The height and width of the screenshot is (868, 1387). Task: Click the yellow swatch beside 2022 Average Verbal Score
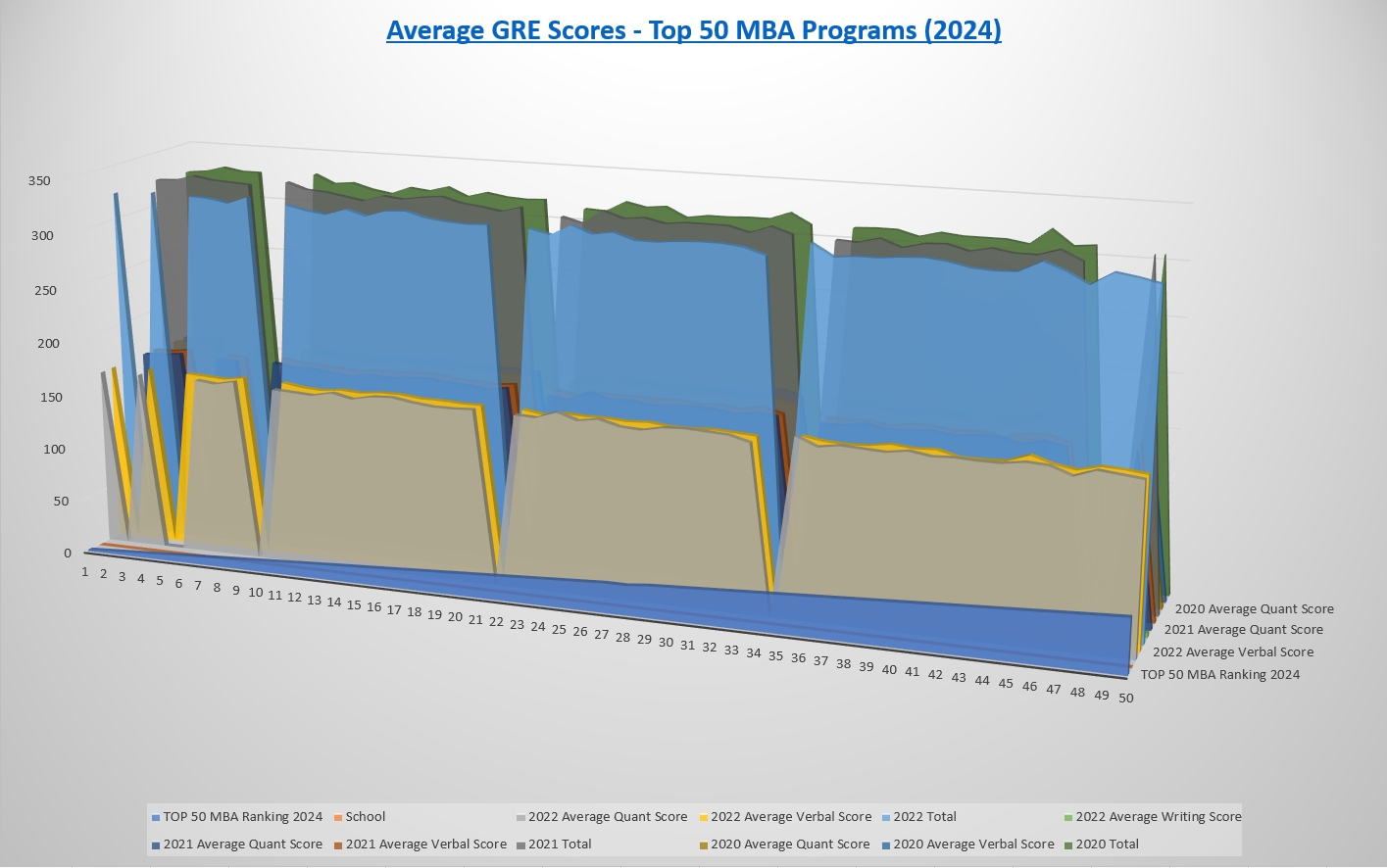coord(702,817)
